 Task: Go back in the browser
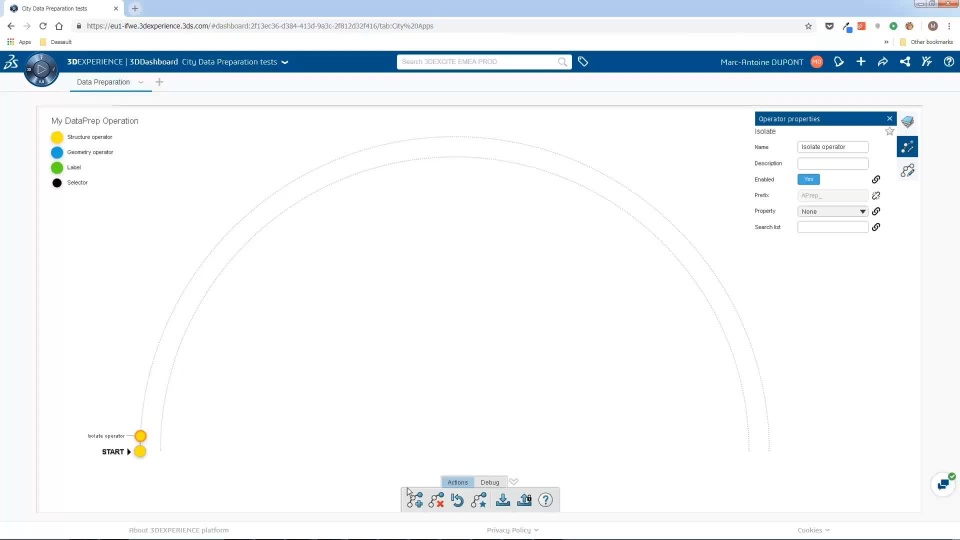pyautogui.click(x=11, y=26)
